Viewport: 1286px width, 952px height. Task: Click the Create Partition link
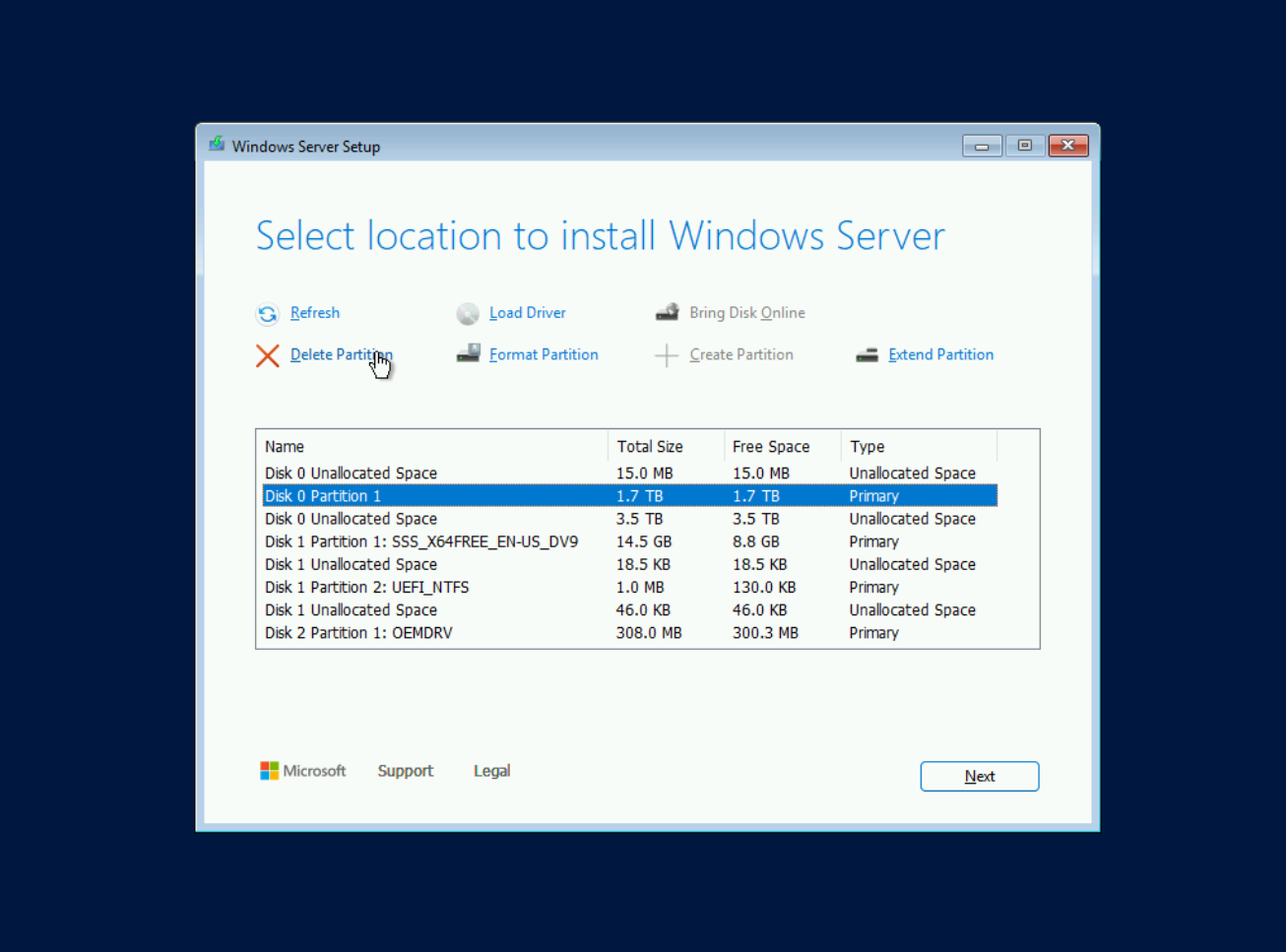pos(741,354)
